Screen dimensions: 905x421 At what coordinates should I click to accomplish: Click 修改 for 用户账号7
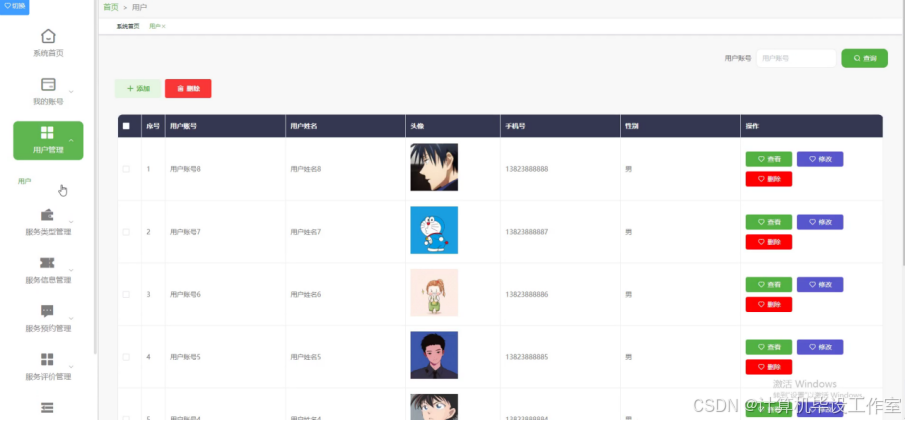(820, 222)
